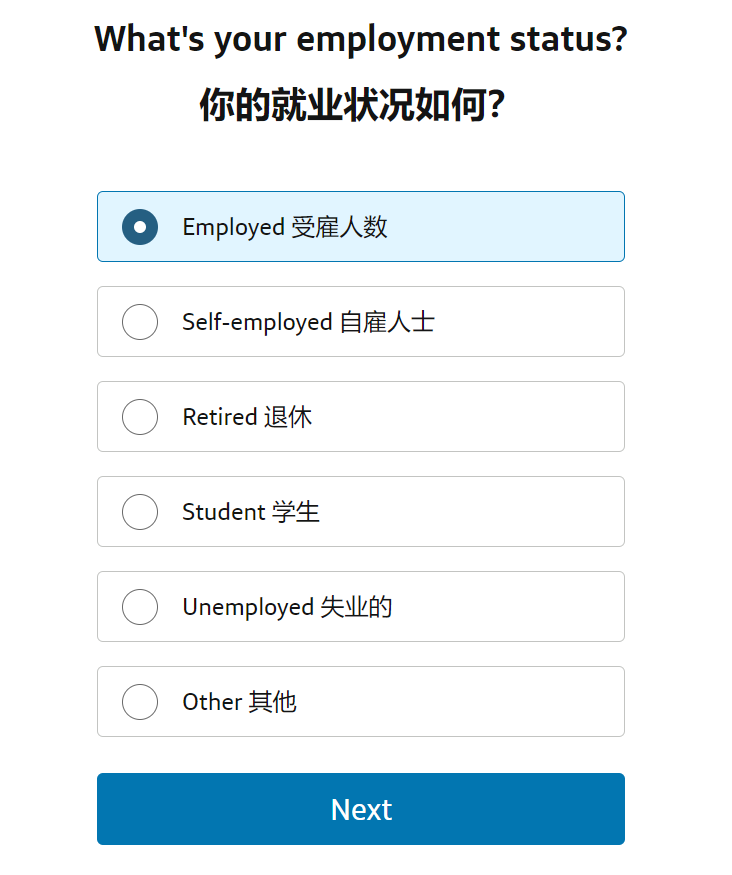Click the Chinese heading 你的就业状况如何?

(351, 105)
